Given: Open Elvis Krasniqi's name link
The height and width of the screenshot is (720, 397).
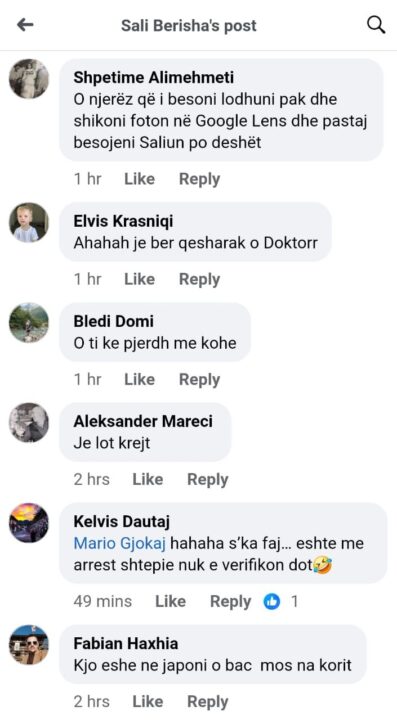Looking at the screenshot, I should [123, 221].
